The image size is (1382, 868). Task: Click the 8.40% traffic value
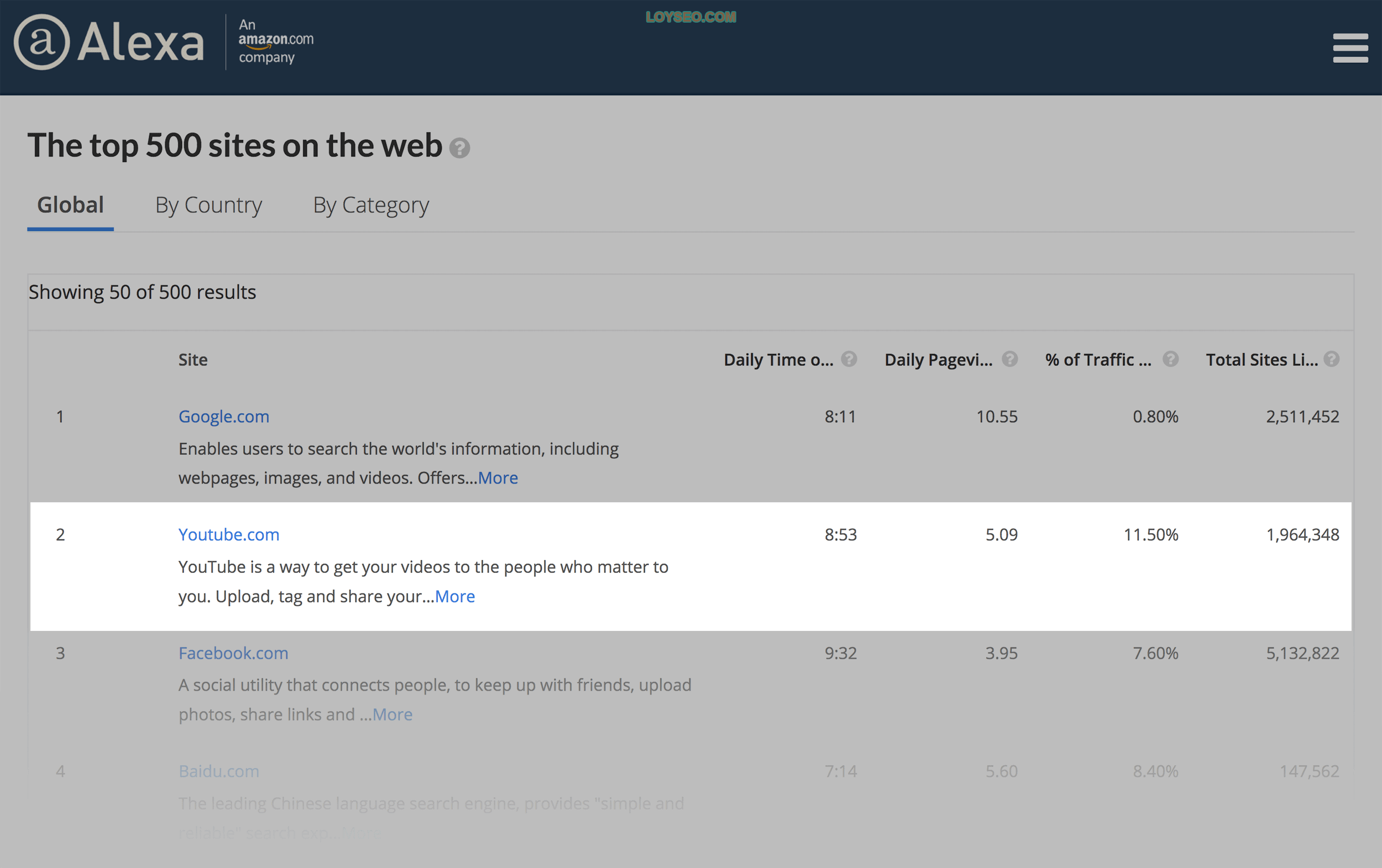[x=1155, y=771]
